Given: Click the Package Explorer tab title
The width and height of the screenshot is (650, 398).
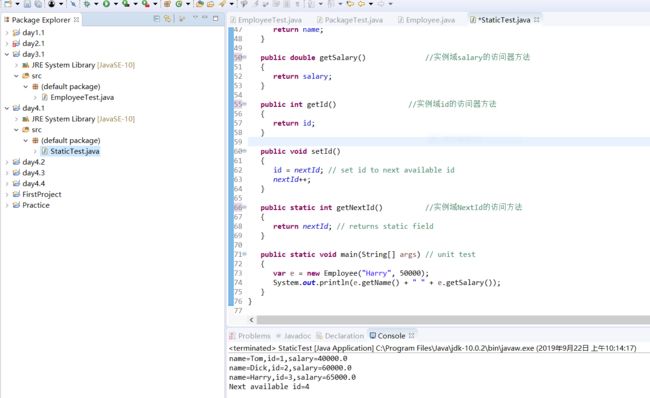Looking at the screenshot, I should pyautogui.click(x=41, y=19).
